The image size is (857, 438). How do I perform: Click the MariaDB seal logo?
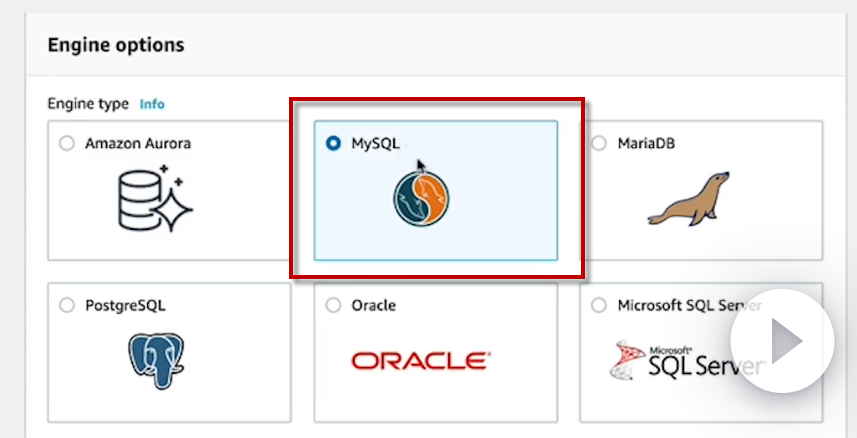[x=689, y=199]
